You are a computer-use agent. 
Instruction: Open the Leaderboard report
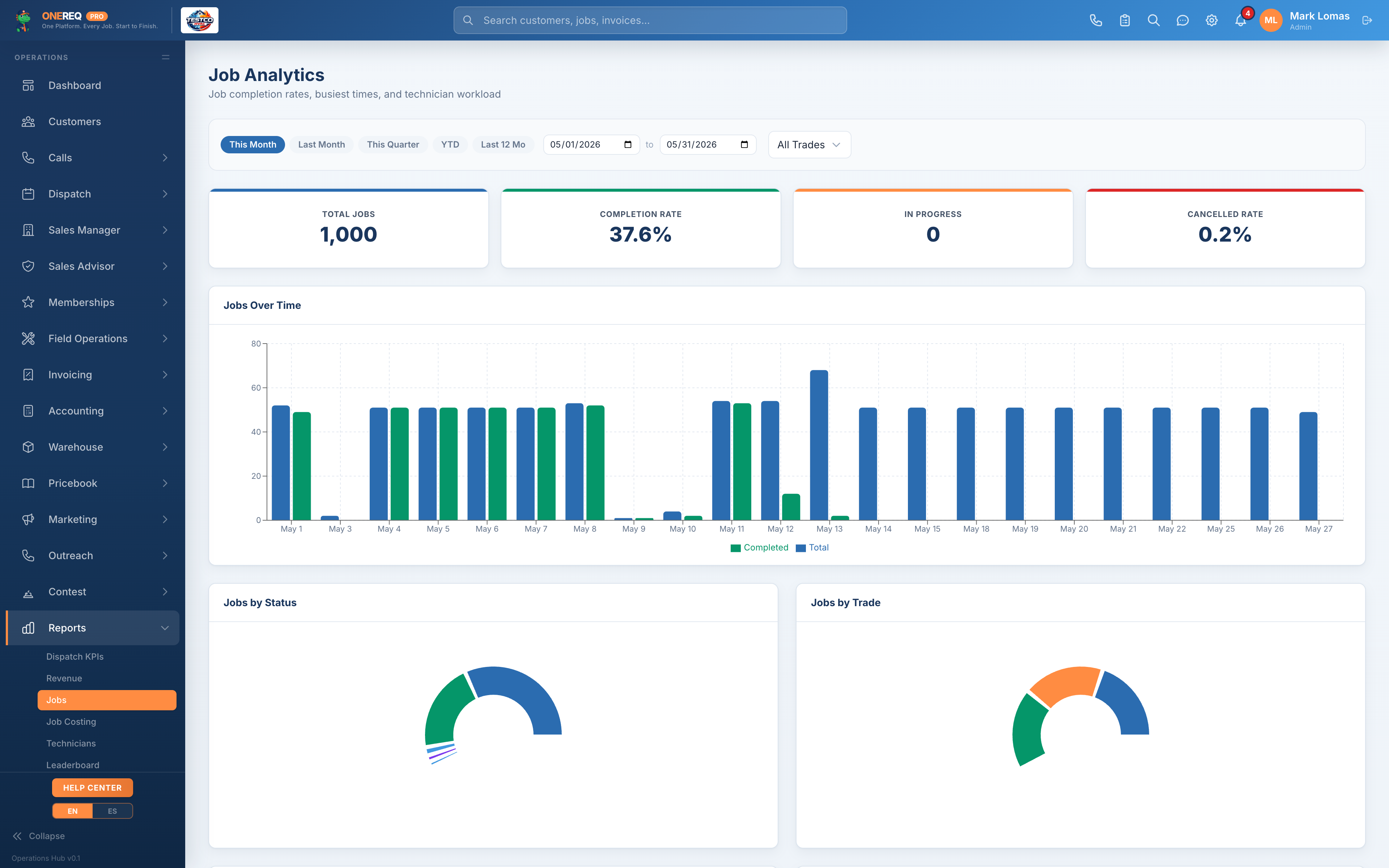[x=73, y=765]
